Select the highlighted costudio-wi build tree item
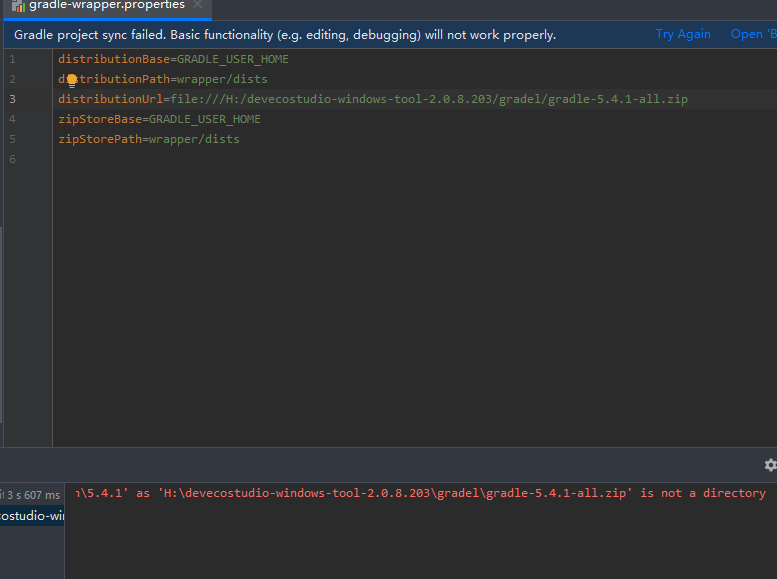This screenshot has height=579, width=777. click(x=32, y=516)
